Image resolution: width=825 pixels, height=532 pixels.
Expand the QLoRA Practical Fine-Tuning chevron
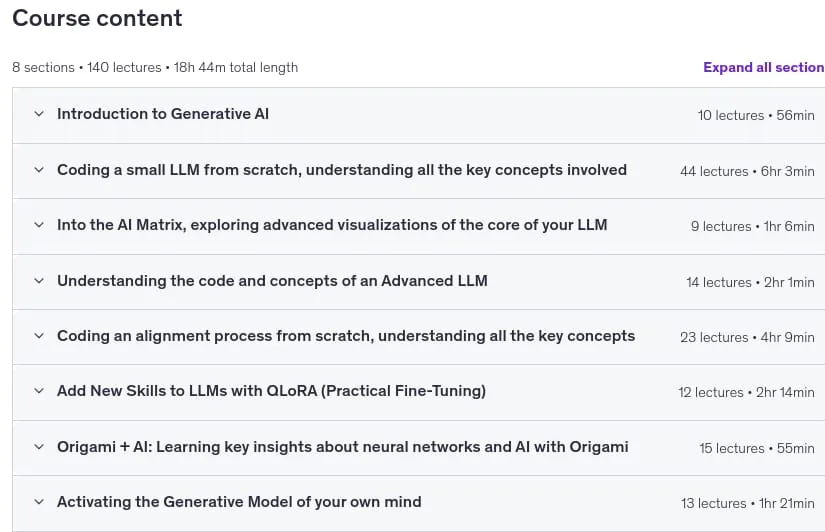point(39,391)
